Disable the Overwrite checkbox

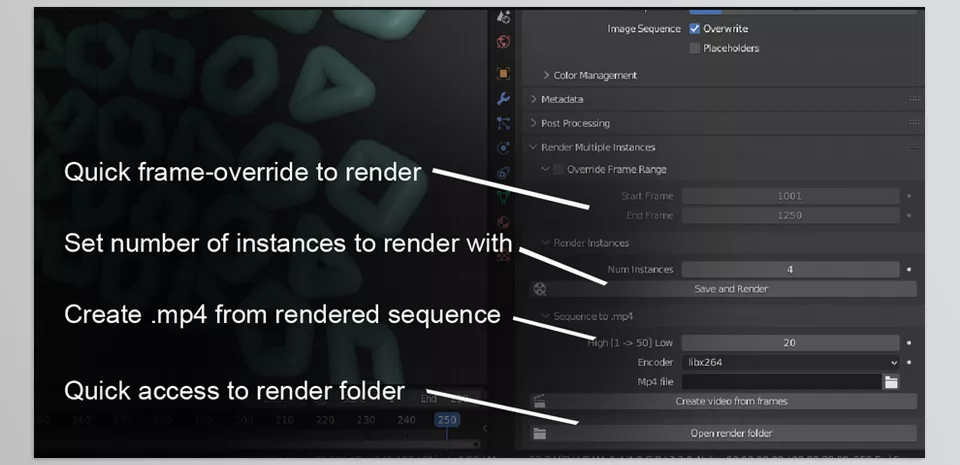tap(695, 29)
